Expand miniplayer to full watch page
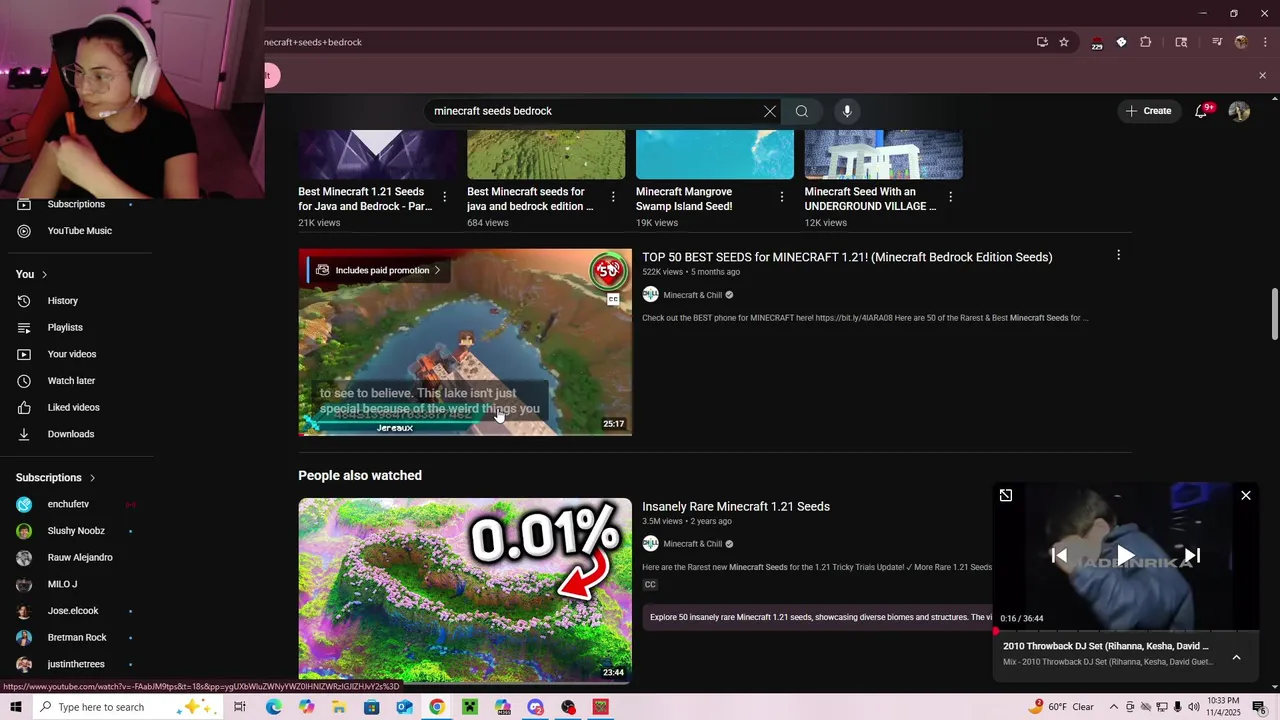 tap(1006, 495)
